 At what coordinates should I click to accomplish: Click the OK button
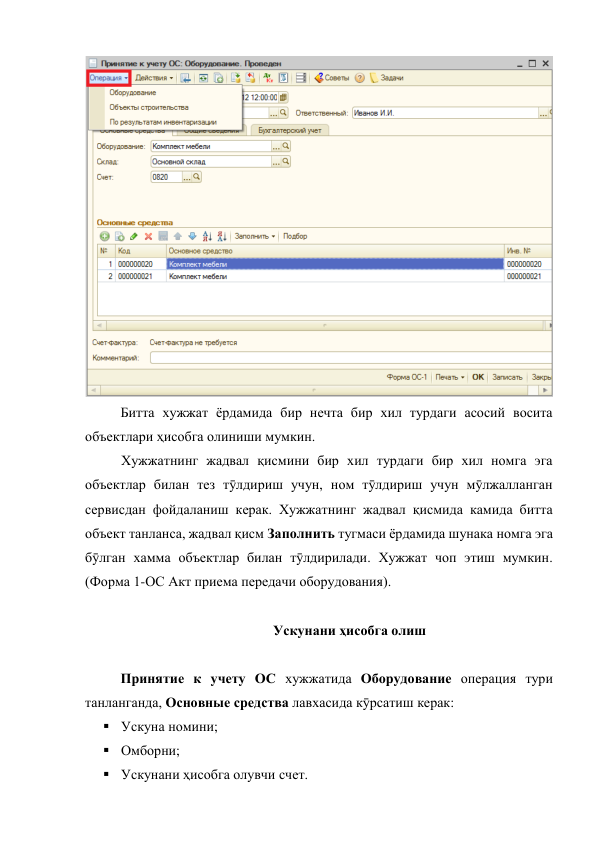[478, 378]
